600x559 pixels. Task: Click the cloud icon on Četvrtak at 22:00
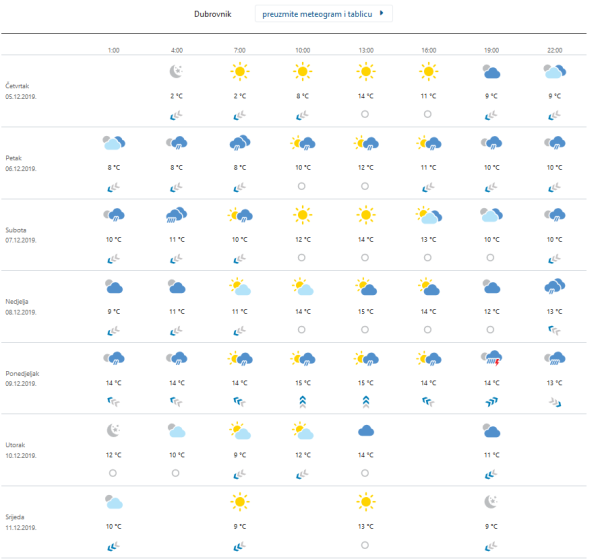[x=554, y=72]
